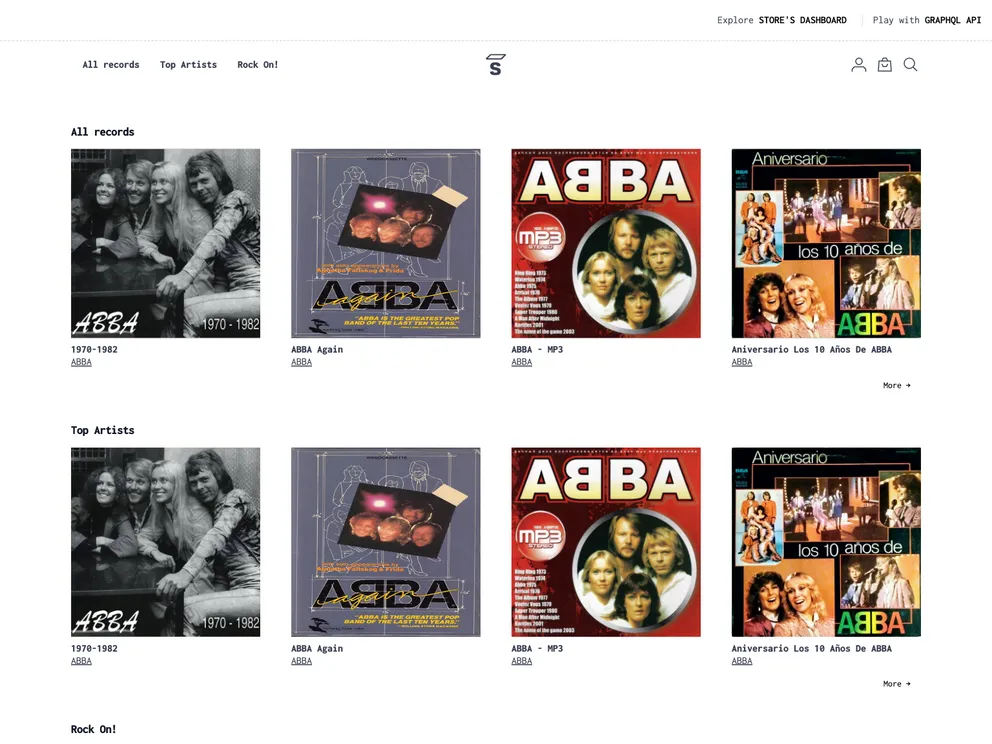Image resolution: width=992 pixels, height=744 pixels.
Task: Click More arrow under Top Artists
Action: click(896, 684)
